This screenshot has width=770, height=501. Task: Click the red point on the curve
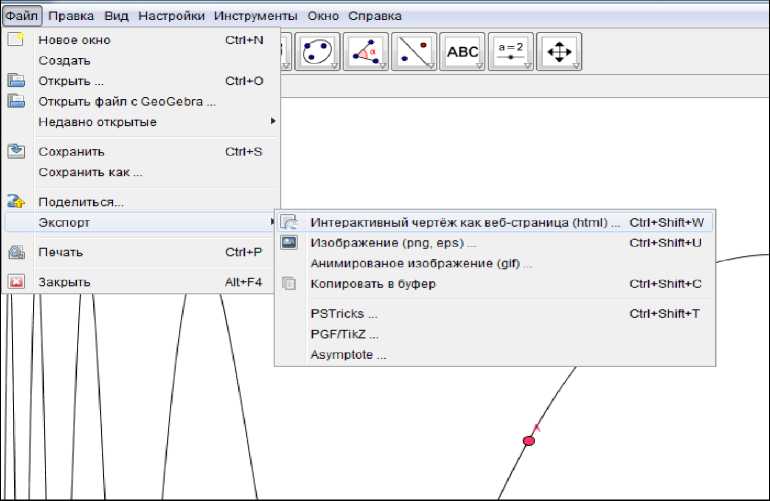(x=528, y=441)
